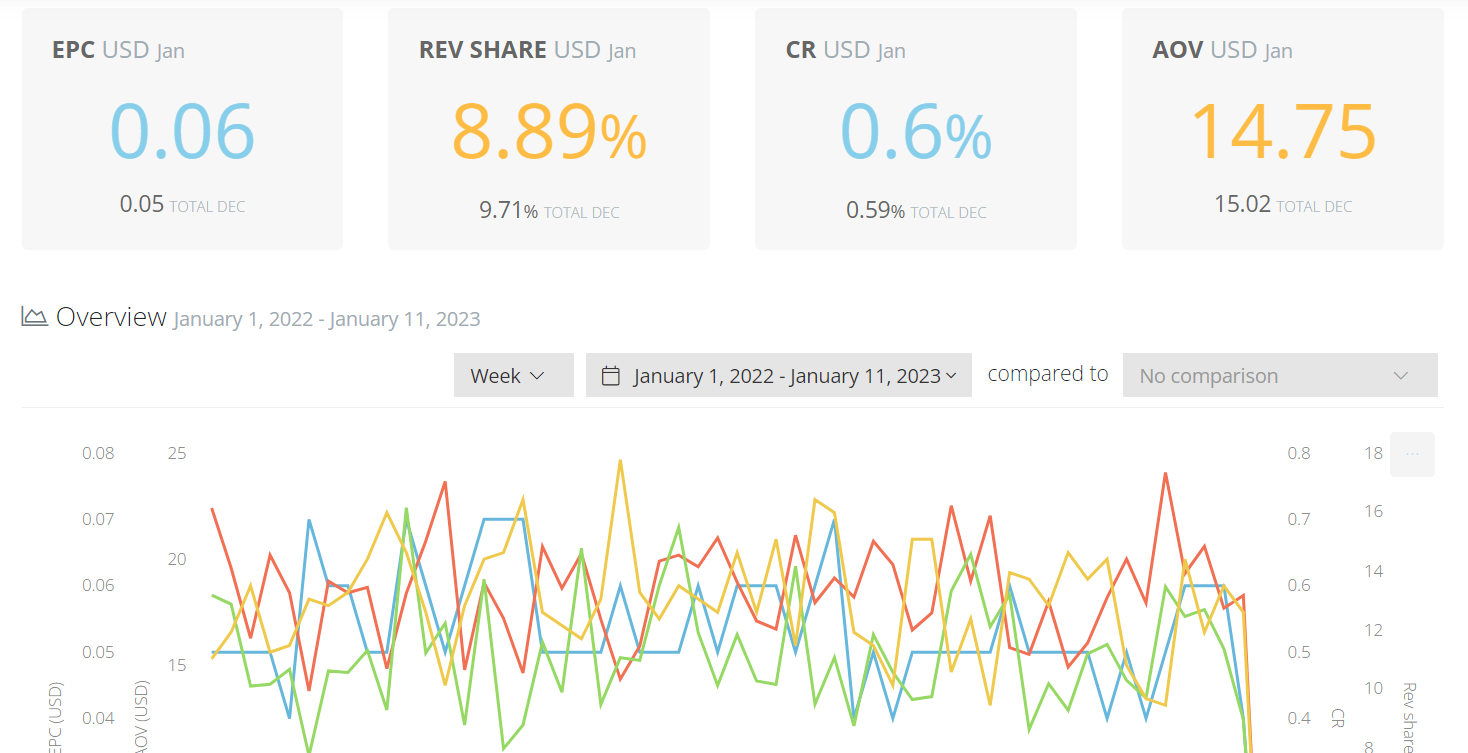The image size is (1468, 753).
Task: Click the CR USD Jan card title
Action: 845,50
